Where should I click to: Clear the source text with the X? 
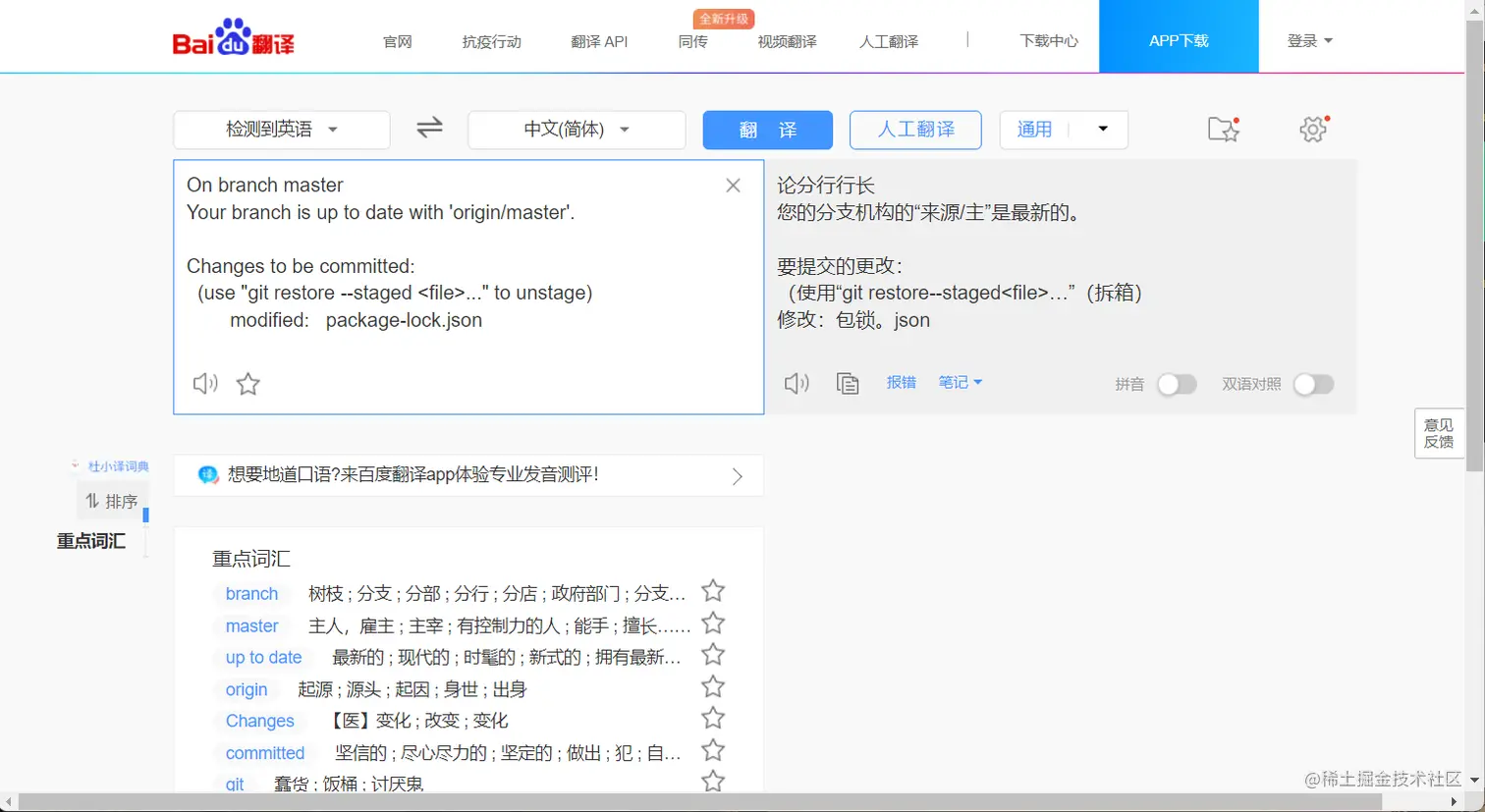coord(733,186)
